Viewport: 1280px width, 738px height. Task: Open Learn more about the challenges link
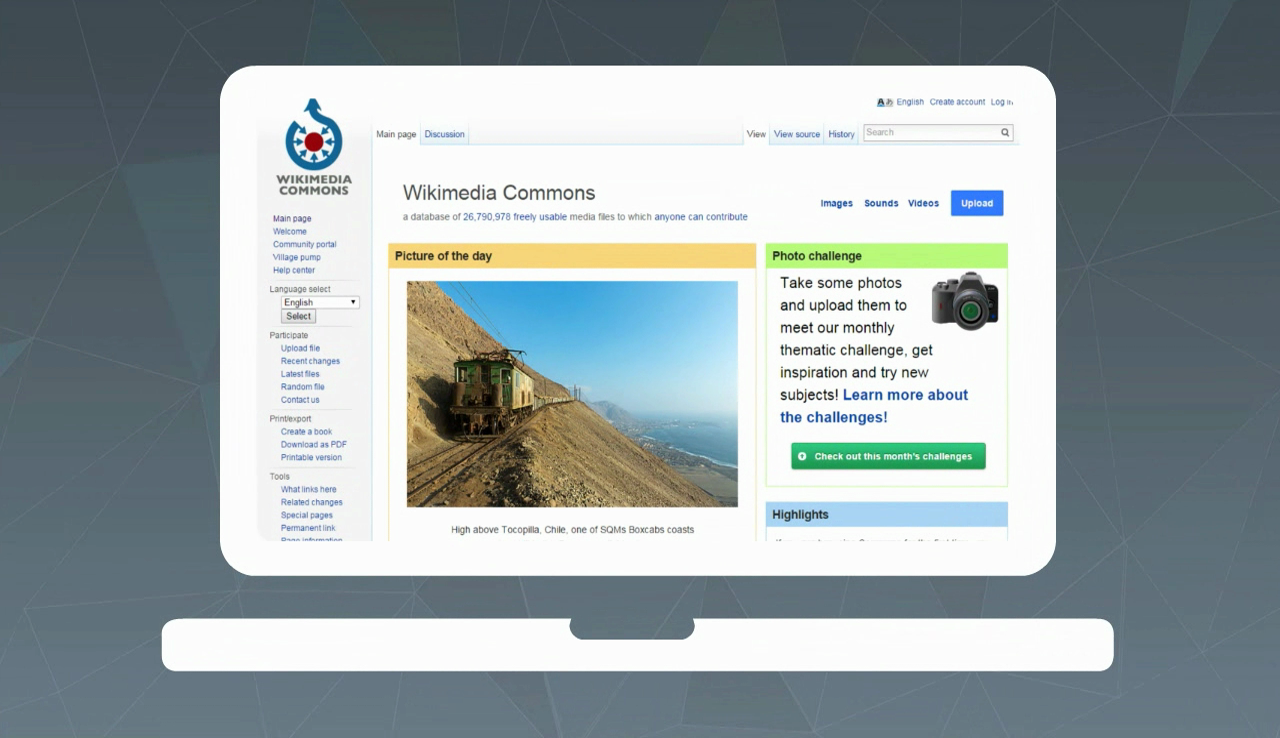pyautogui.click(x=874, y=406)
